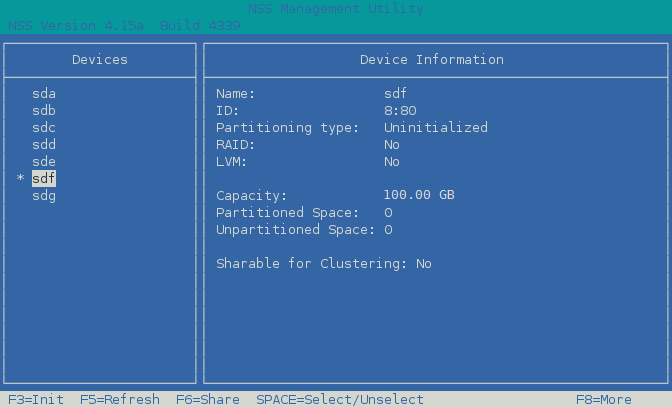Viewport: 672px width, 407px height.
Task: Click SPACE=Select/Unselect in the status bar
Action: click(x=339, y=399)
